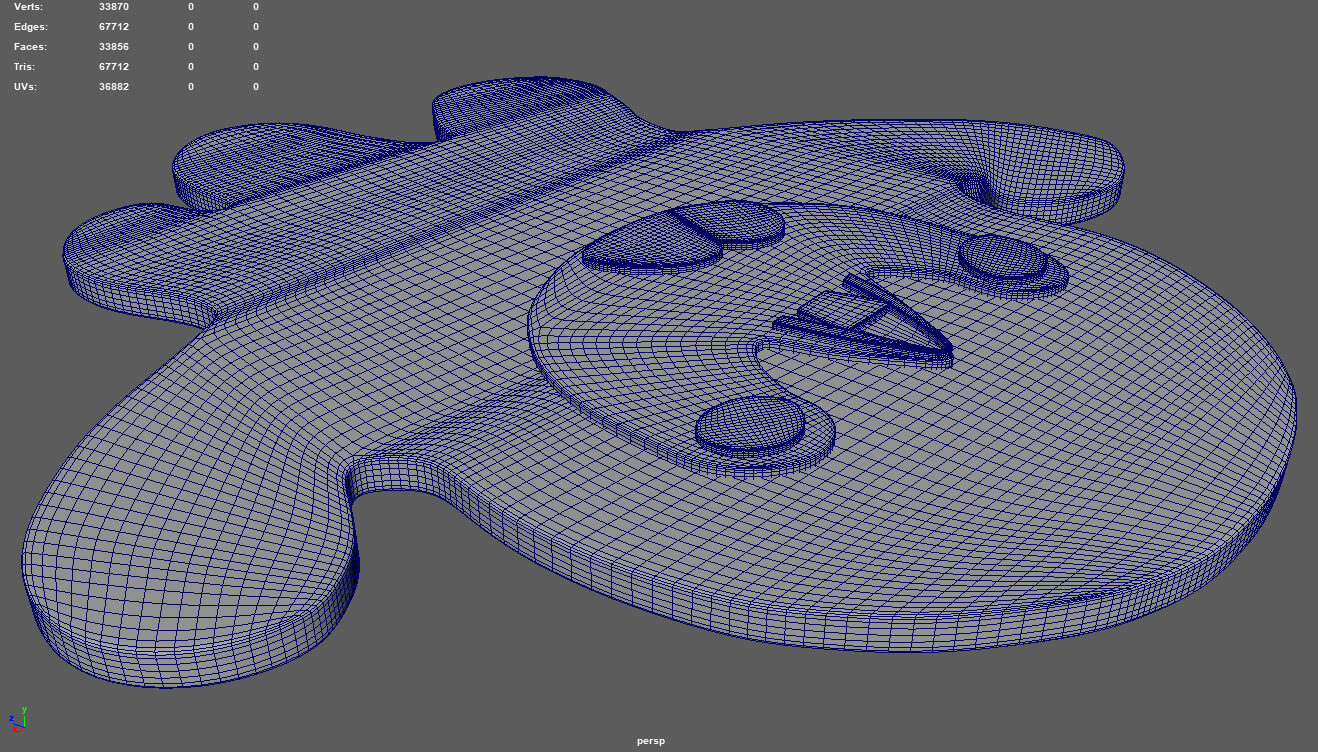Click the Verts label in the HUD
The height and width of the screenshot is (752, 1318).
(x=28, y=7)
